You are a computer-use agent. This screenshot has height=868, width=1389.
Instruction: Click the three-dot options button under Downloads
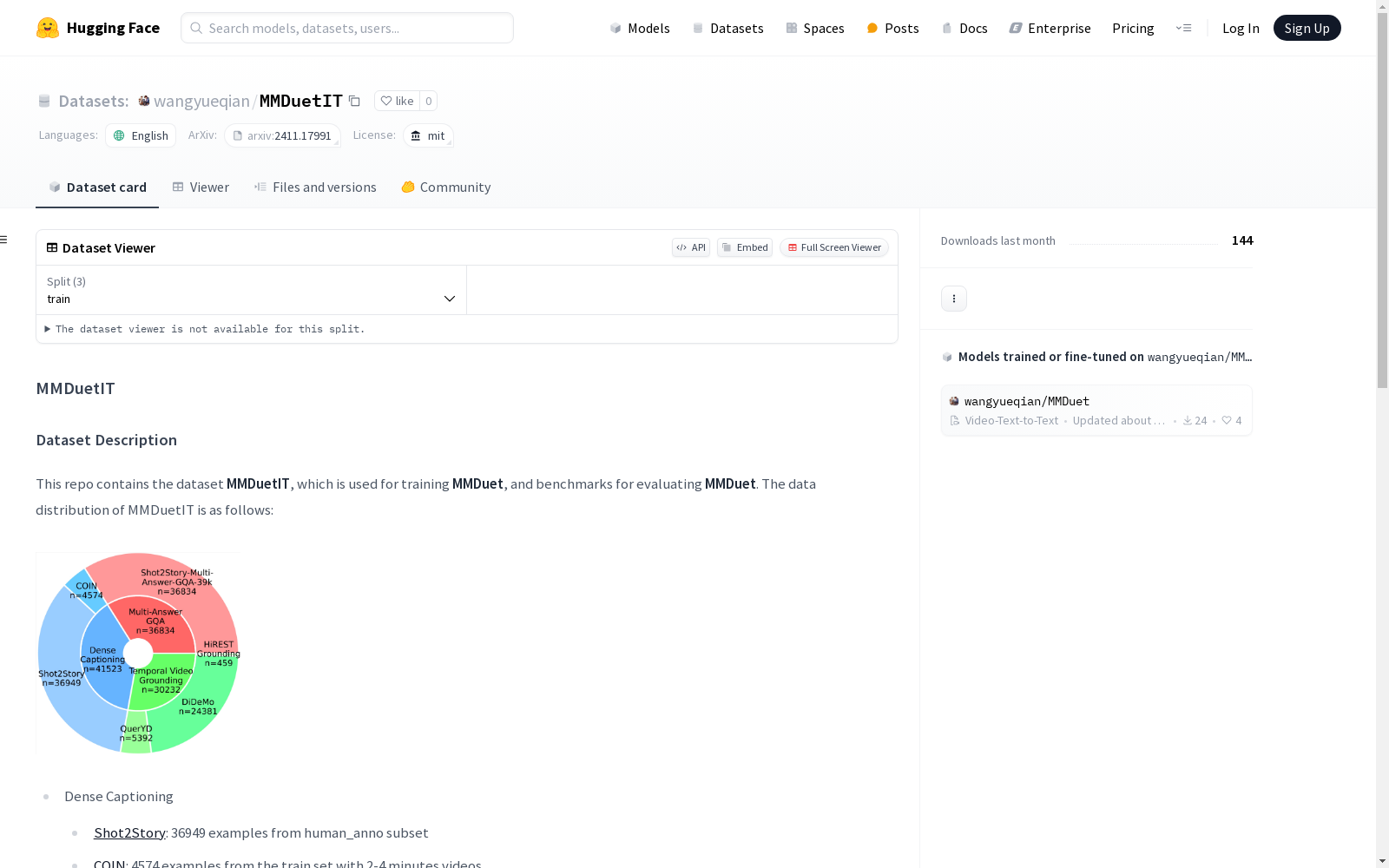[x=954, y=299]
